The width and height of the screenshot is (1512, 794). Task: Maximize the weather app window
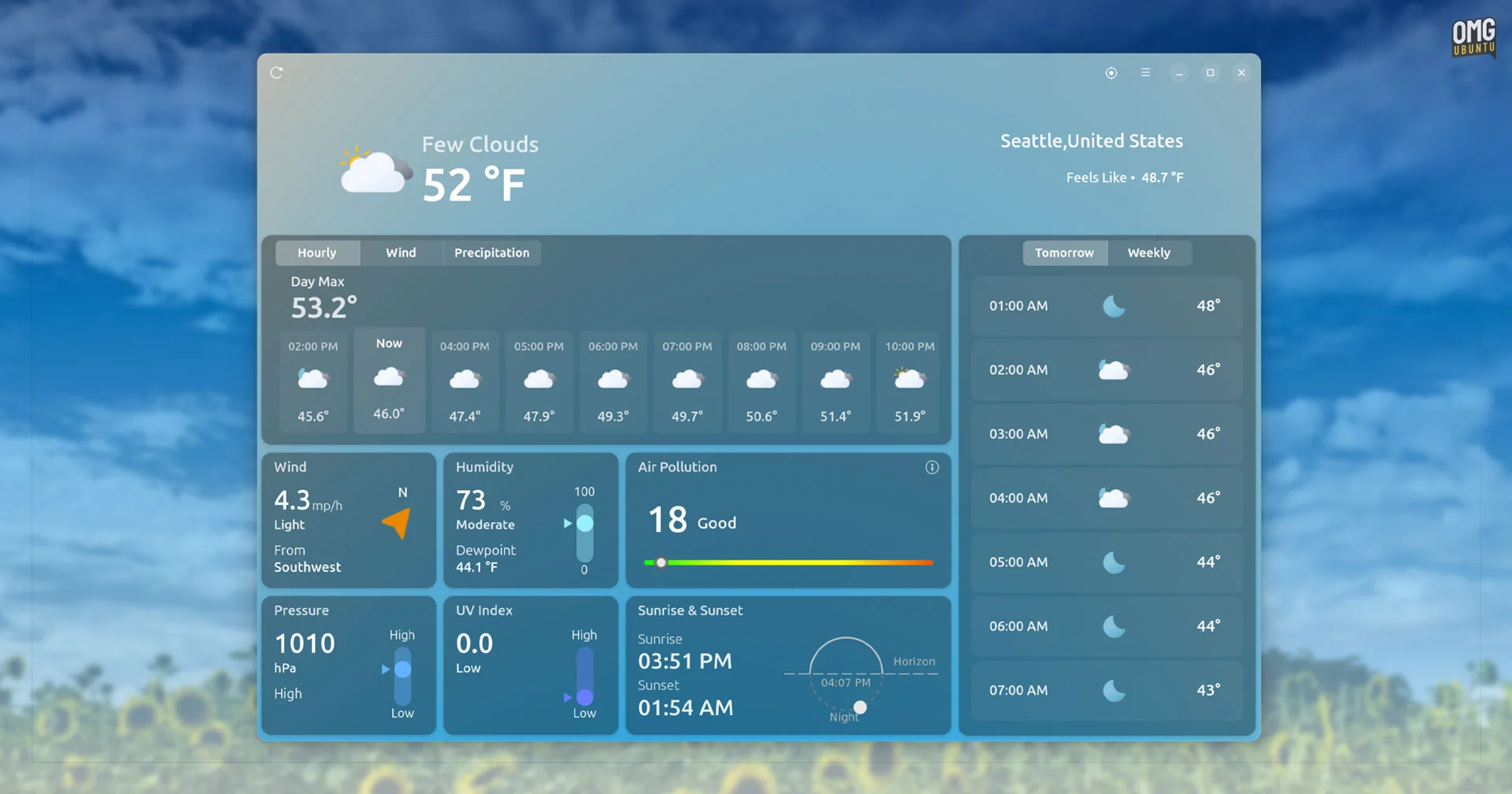pos(1210,73)
